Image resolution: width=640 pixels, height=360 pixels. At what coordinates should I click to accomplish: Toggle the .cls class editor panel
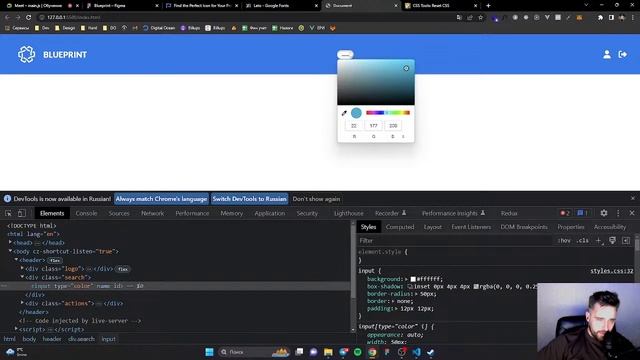pos(582,240)
